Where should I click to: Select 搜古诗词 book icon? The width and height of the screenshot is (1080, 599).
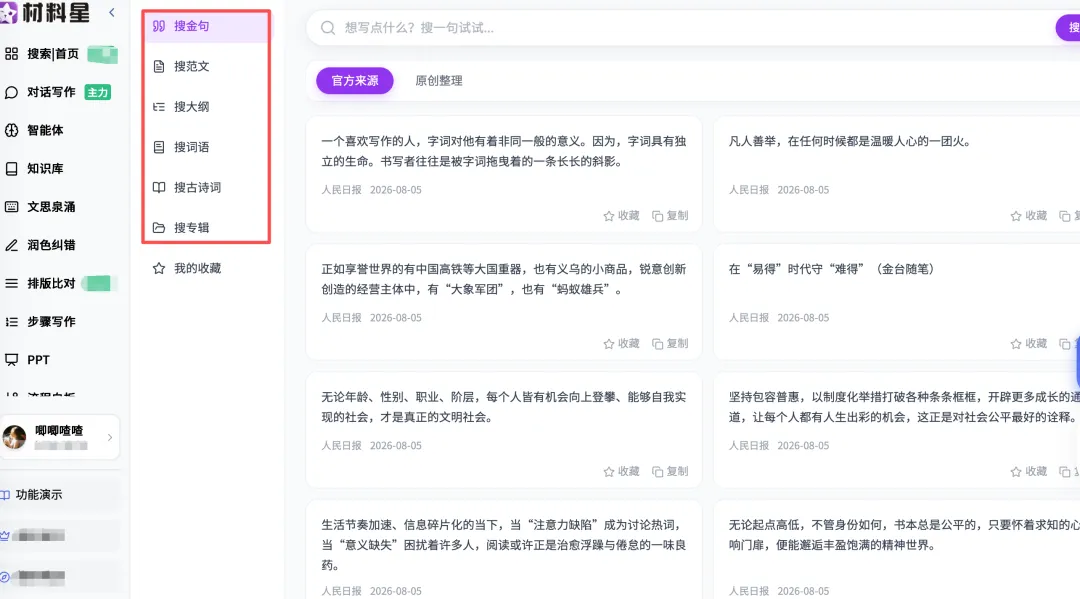(x=159, y=187)
